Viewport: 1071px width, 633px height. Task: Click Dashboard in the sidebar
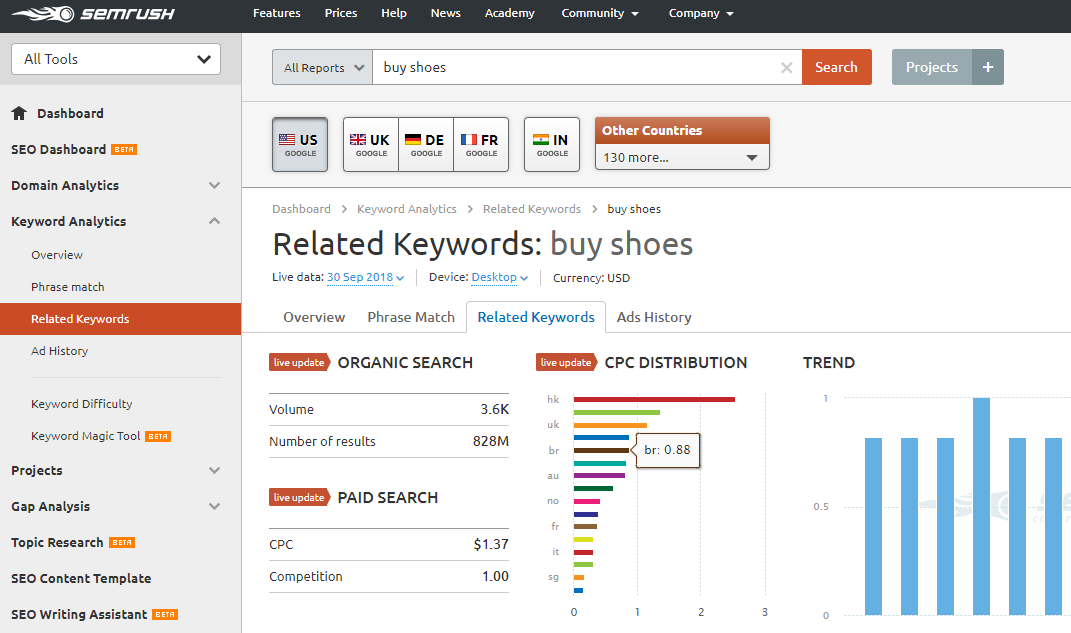click(70, 113)
